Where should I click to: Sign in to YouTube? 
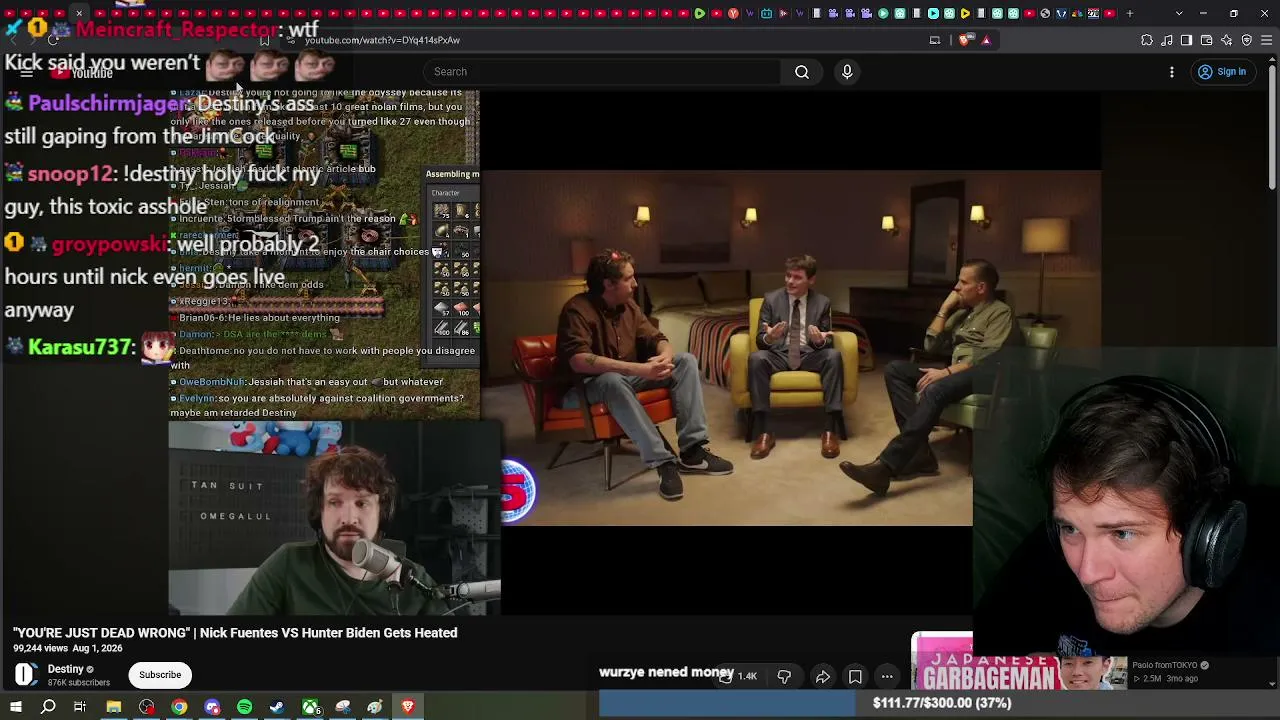point(1222,72)
